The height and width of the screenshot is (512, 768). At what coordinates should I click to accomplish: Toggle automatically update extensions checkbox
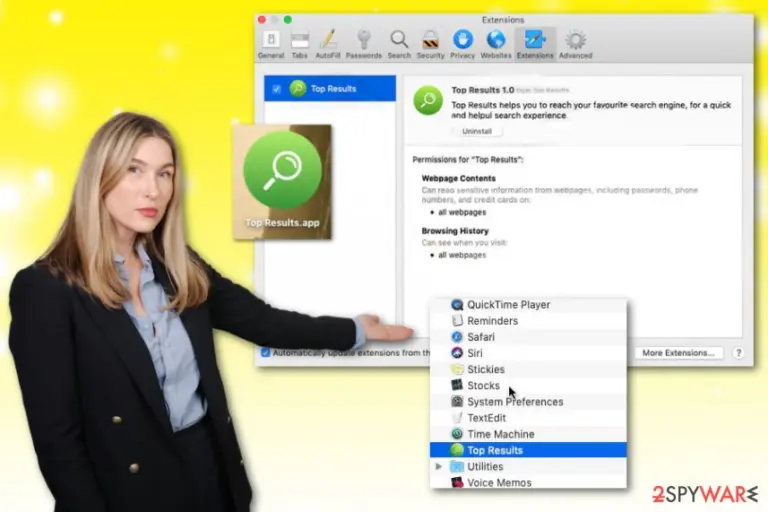click(265, 352)
